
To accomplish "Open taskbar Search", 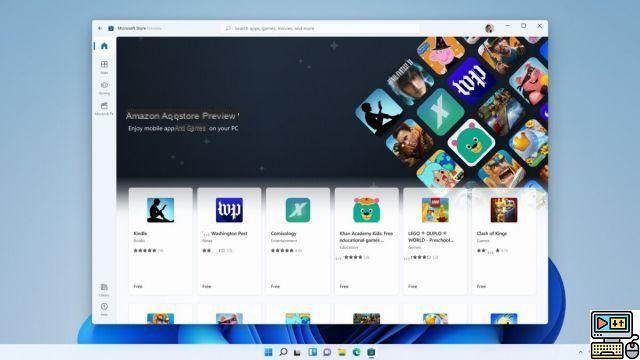I will 283,352.
